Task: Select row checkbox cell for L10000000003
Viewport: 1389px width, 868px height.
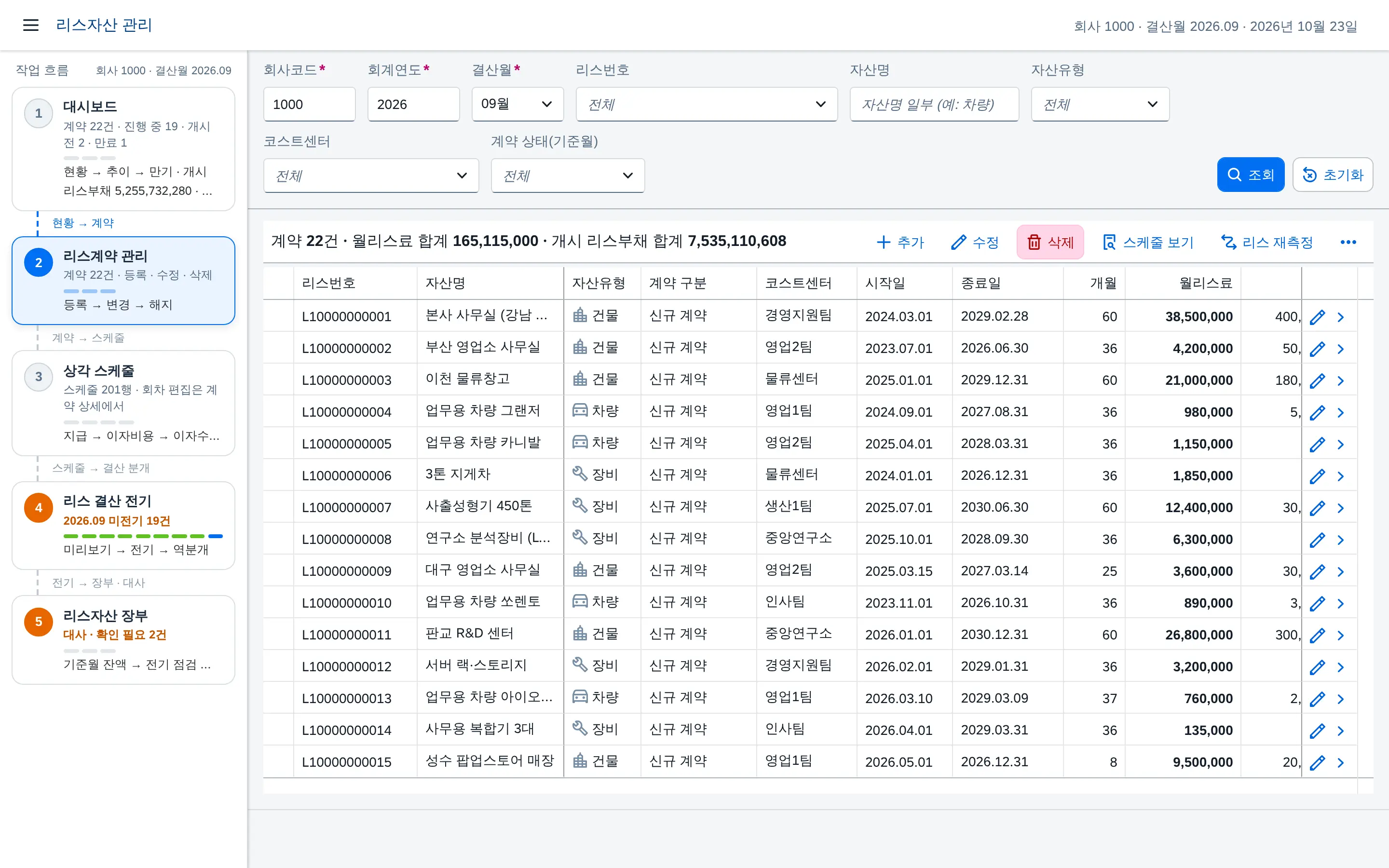Action: coord(278,380)
